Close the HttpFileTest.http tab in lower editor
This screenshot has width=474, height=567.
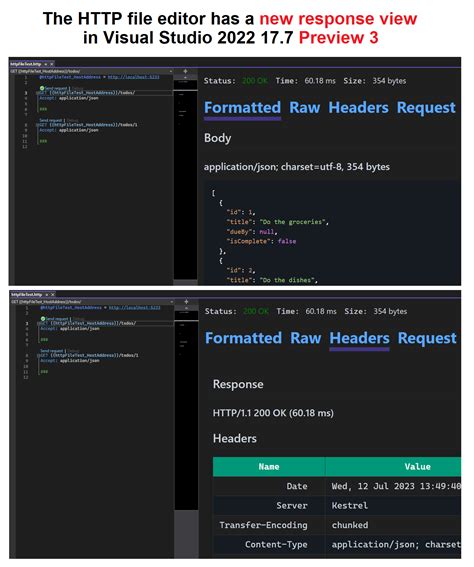click(x=53, y=295)
